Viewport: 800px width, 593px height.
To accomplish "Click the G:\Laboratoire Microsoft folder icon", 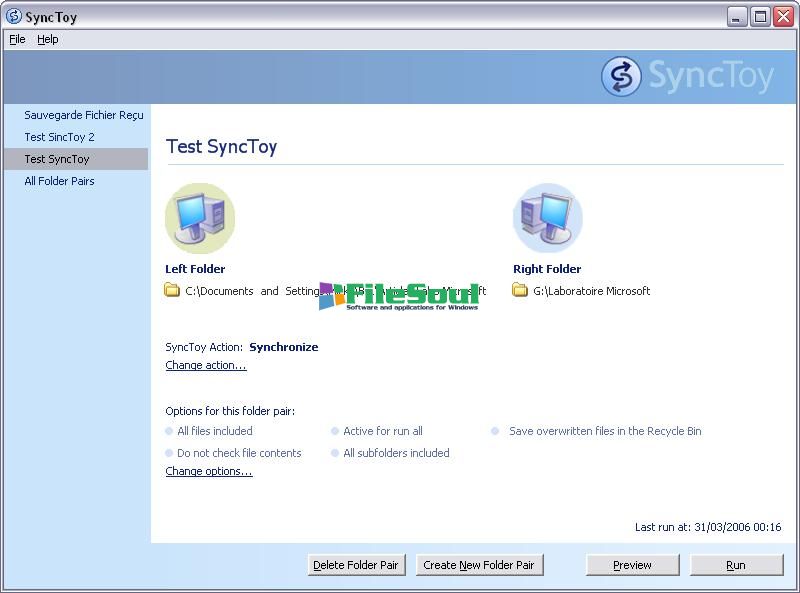I will (520, 290).
